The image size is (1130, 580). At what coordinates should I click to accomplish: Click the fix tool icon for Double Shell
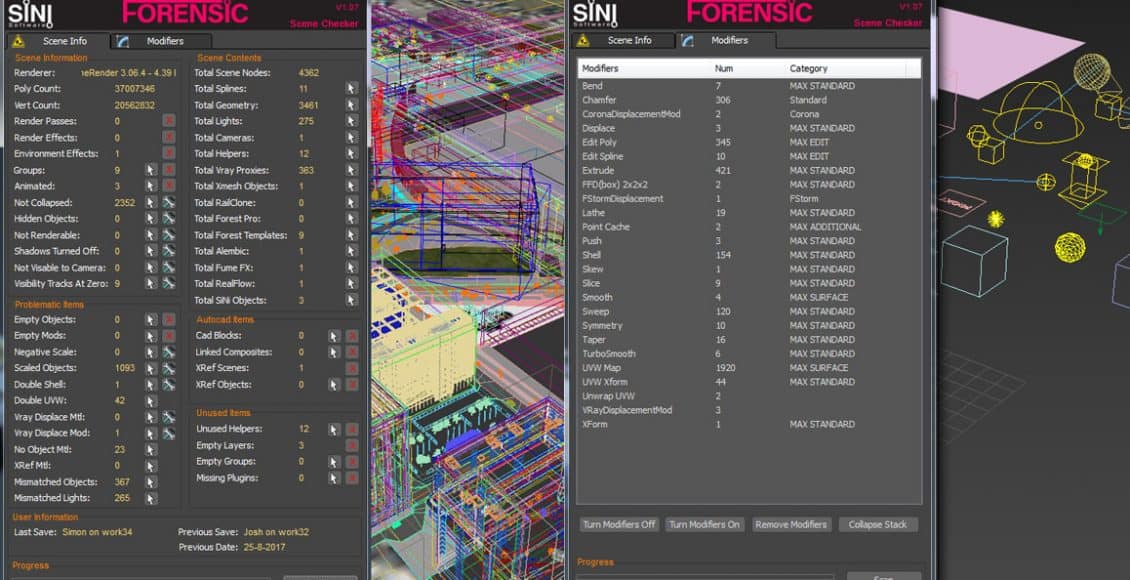pyautogui.click(x=169, y=385)
